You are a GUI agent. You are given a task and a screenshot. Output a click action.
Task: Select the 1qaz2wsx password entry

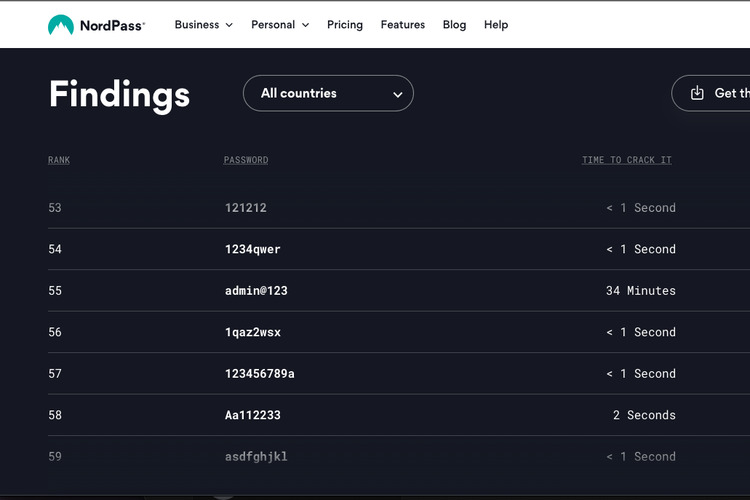pos(253,332)
